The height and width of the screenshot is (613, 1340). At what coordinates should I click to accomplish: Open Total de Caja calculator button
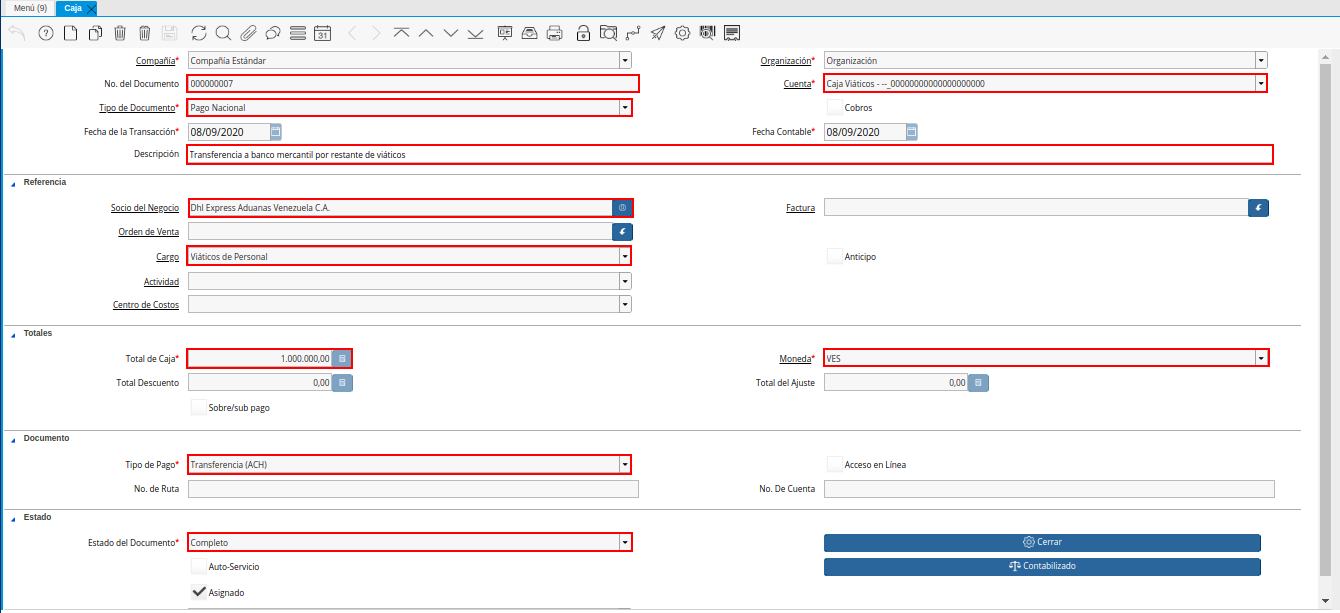342,358
